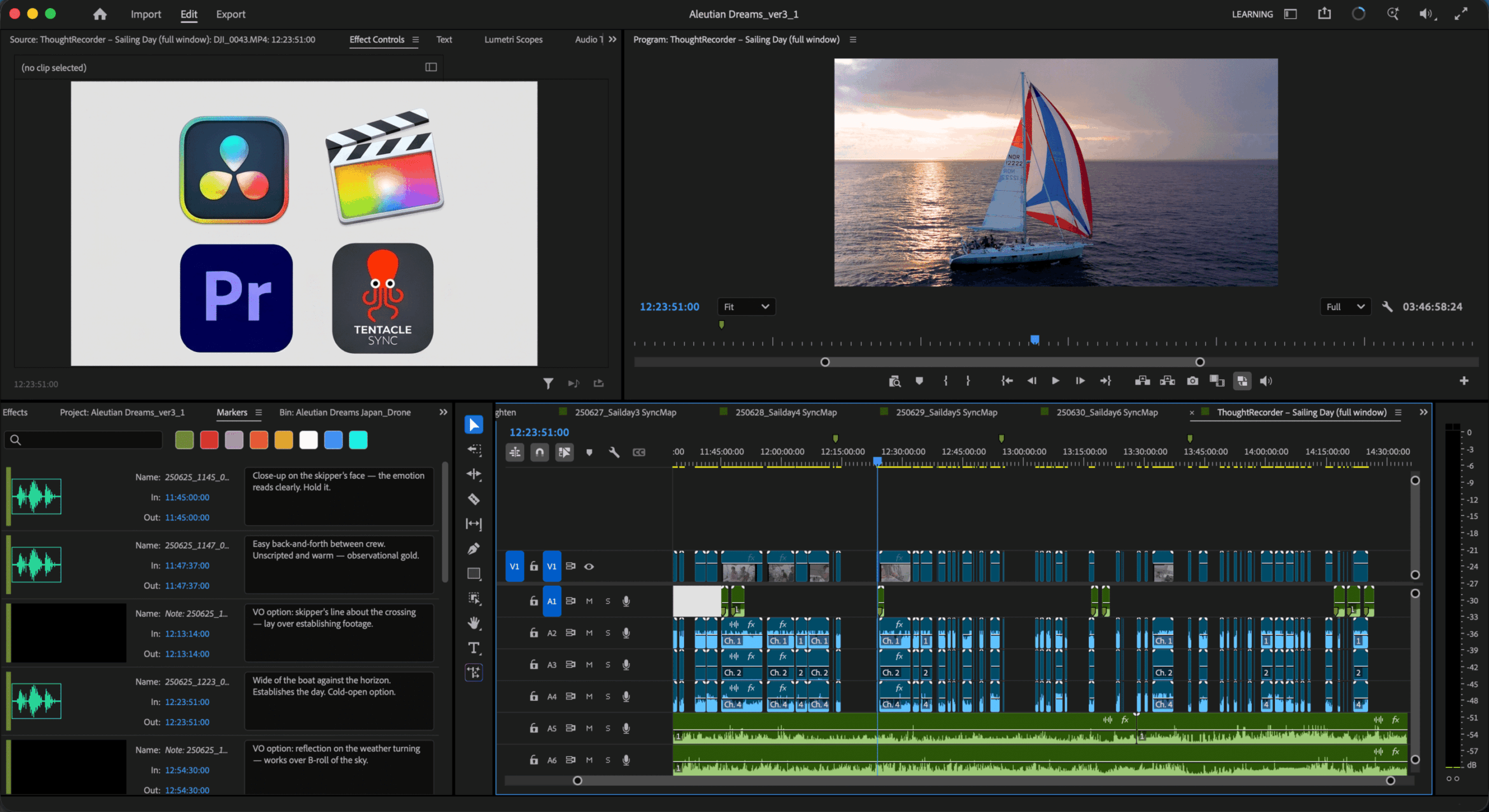Screen dimensions: 1489x812
Task: Click Mark In bracket in the Program monitor
Action: (946, 381)
